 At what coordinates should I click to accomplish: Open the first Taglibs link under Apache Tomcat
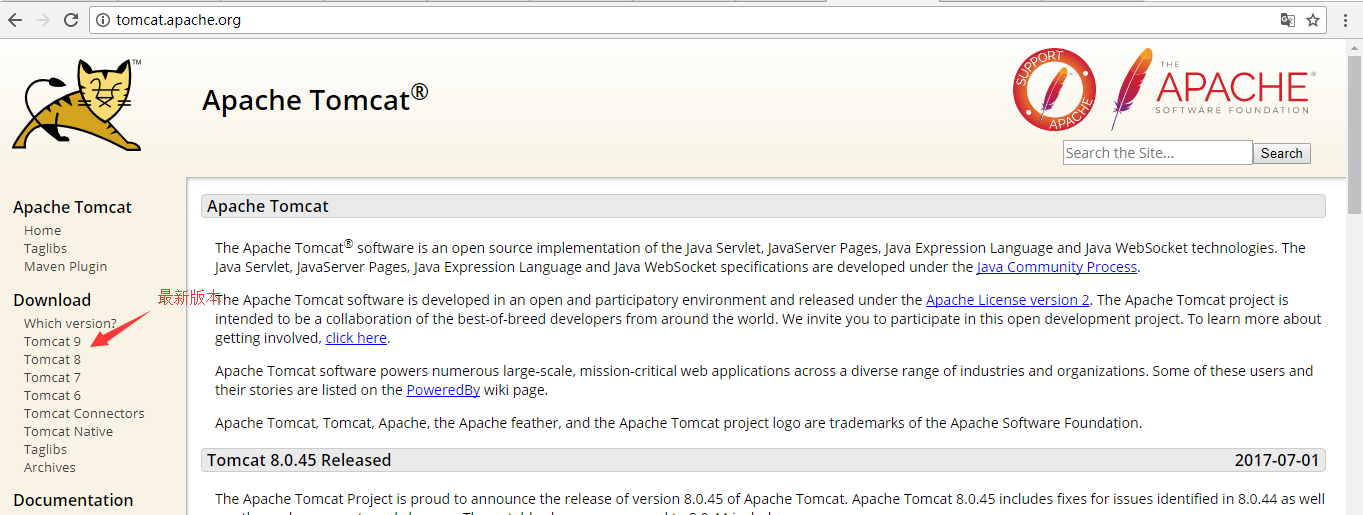click(45, 248)
